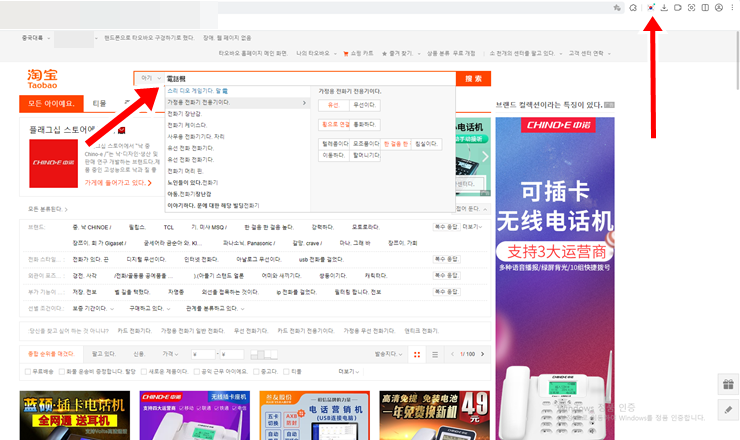740x440 pixels.
Task: Click the bookmark star icon in address bar
Action: pyautogui.click(x=617, y=8)
